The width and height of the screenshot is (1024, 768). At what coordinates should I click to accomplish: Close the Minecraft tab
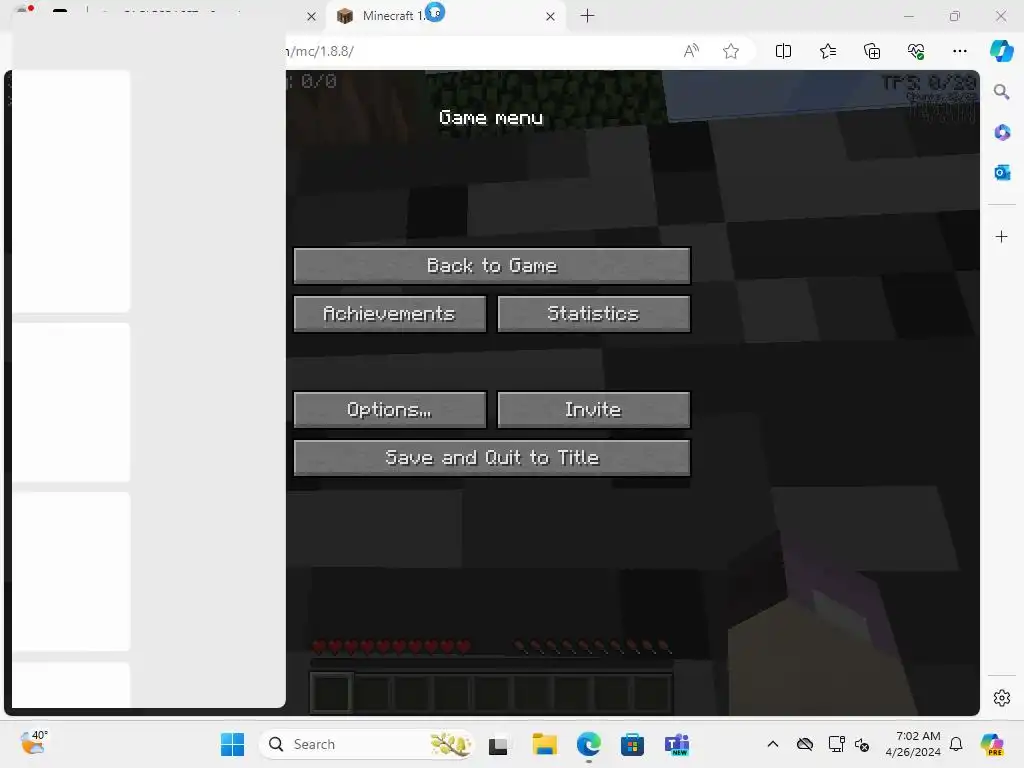pos(551,16)
